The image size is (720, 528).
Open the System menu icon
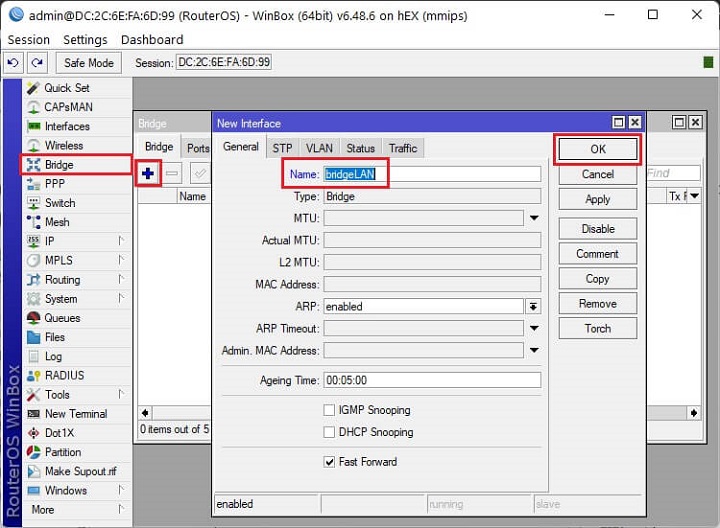[x=34, y=299]
